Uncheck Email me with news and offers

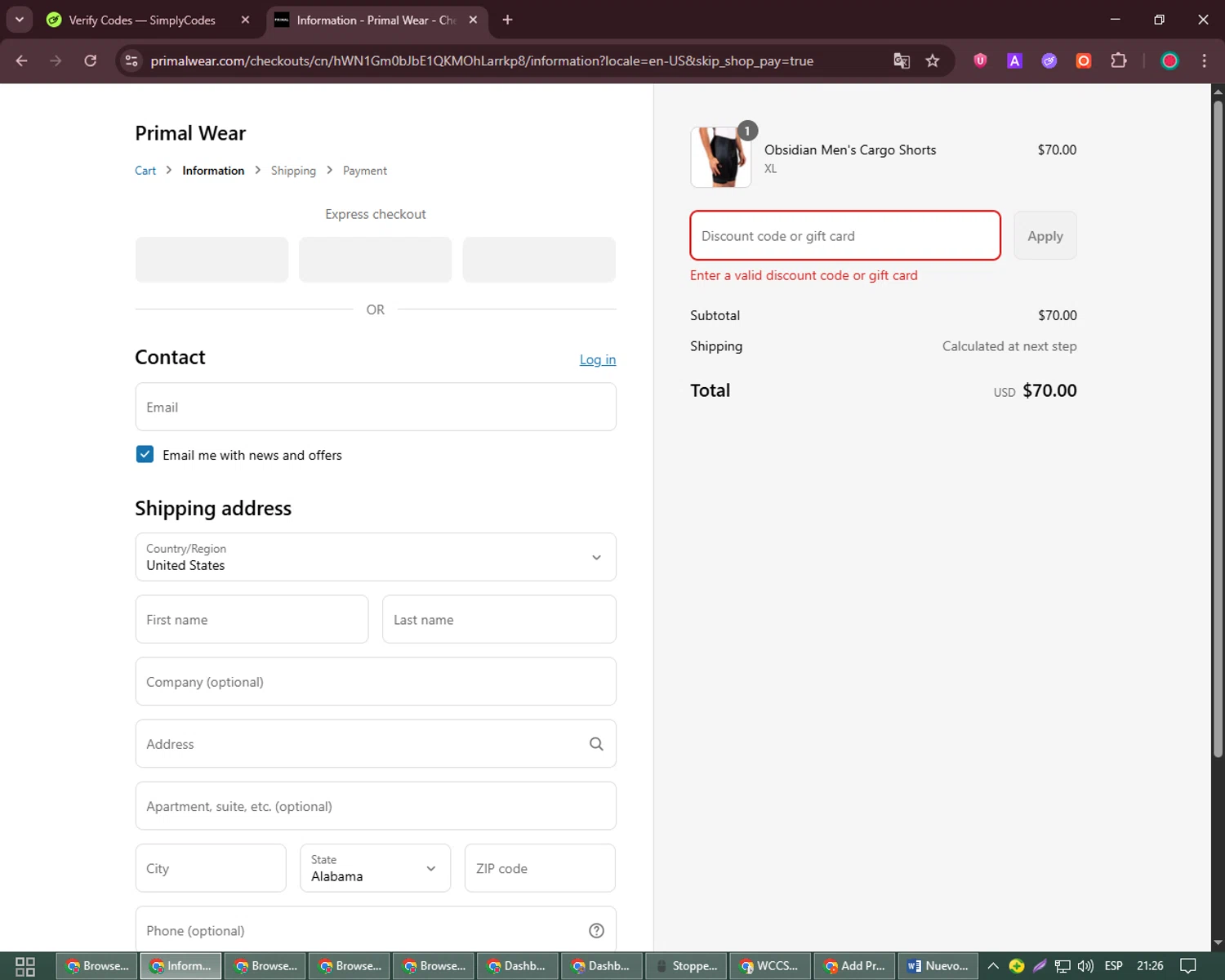[145, 454]
